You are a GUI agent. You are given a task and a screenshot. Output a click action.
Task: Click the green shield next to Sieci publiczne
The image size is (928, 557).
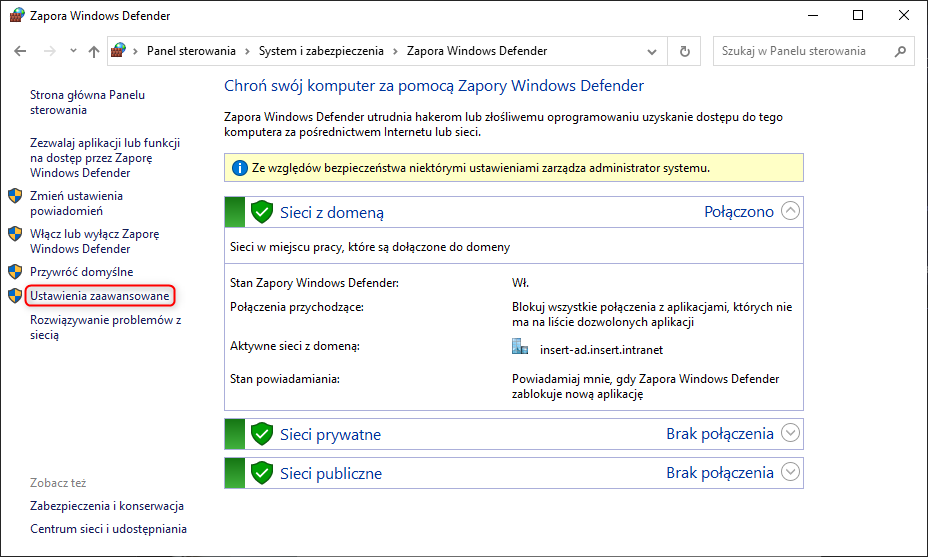tap(262, 473)
